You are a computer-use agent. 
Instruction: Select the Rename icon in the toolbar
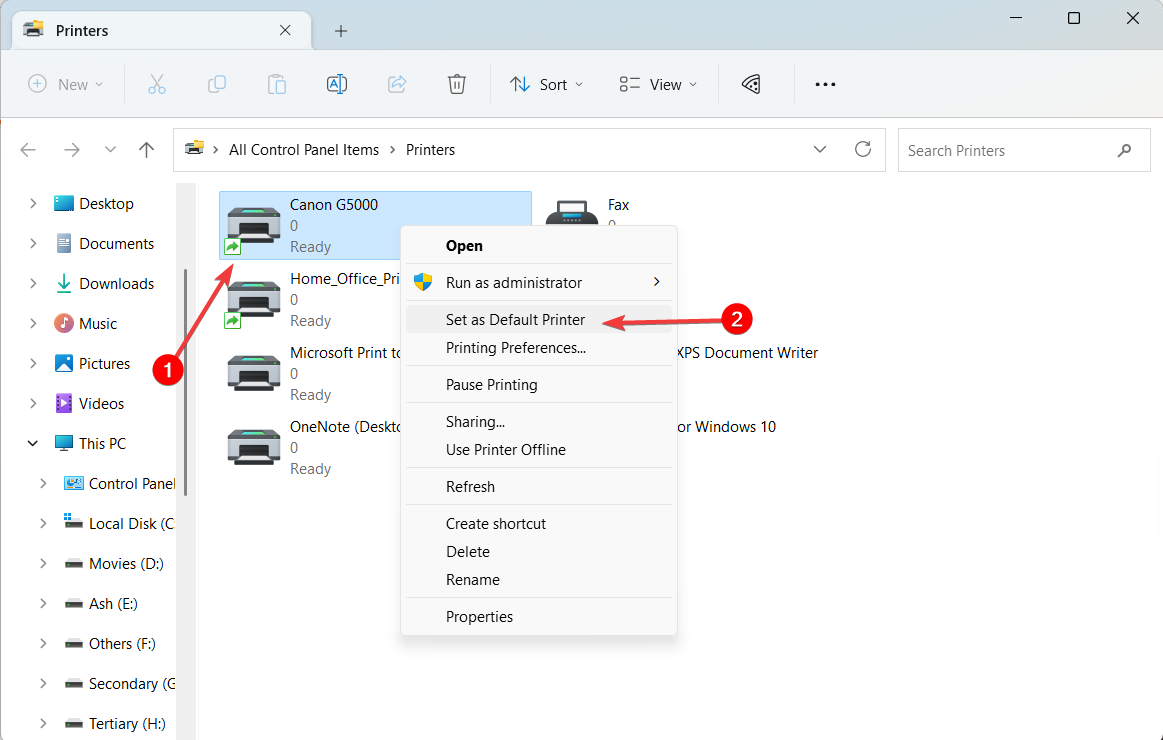337,84
